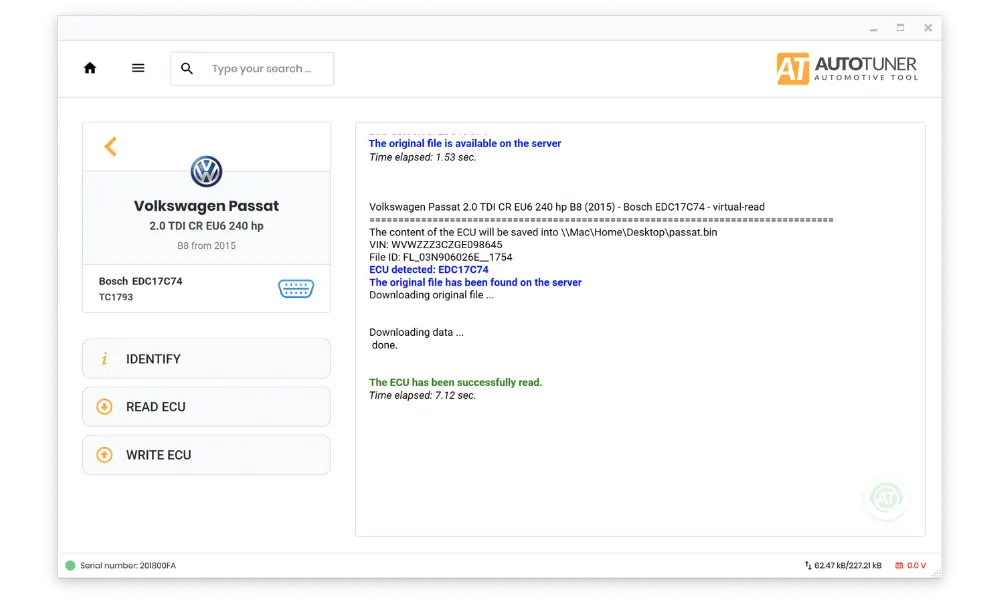Image resolution: width=1000 pixels, height=600 pixels.
Task: Click 'ECU detected: EDC17C74' line
Action: tap(429, 270)
